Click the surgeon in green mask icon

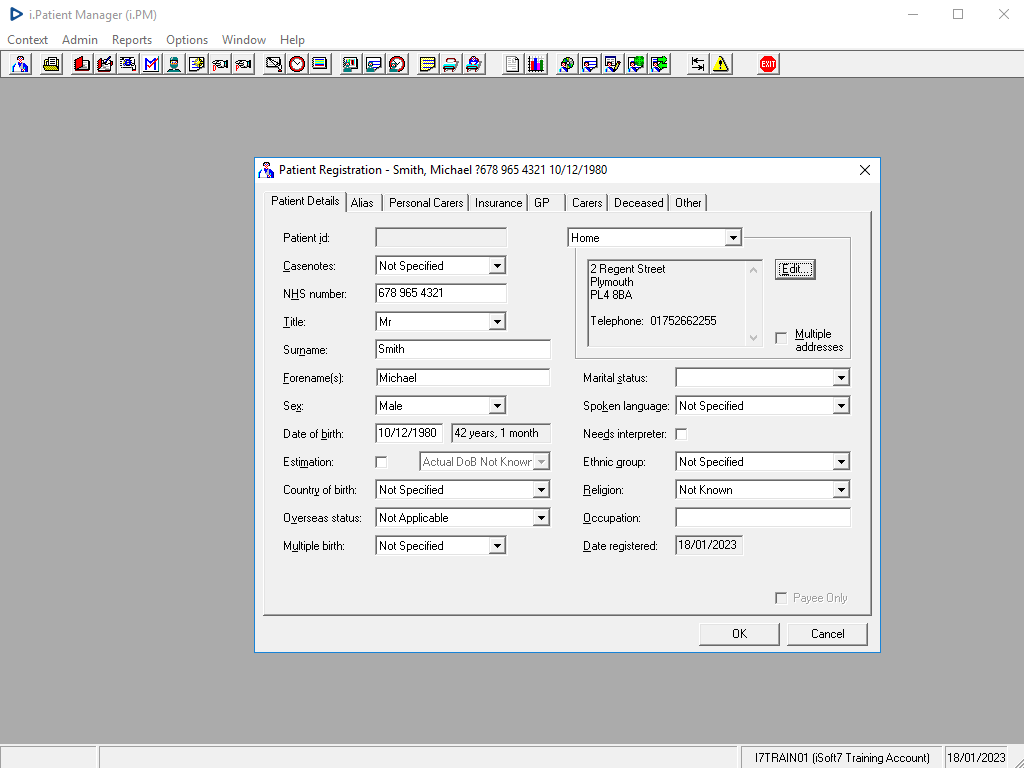click(174, 64)
